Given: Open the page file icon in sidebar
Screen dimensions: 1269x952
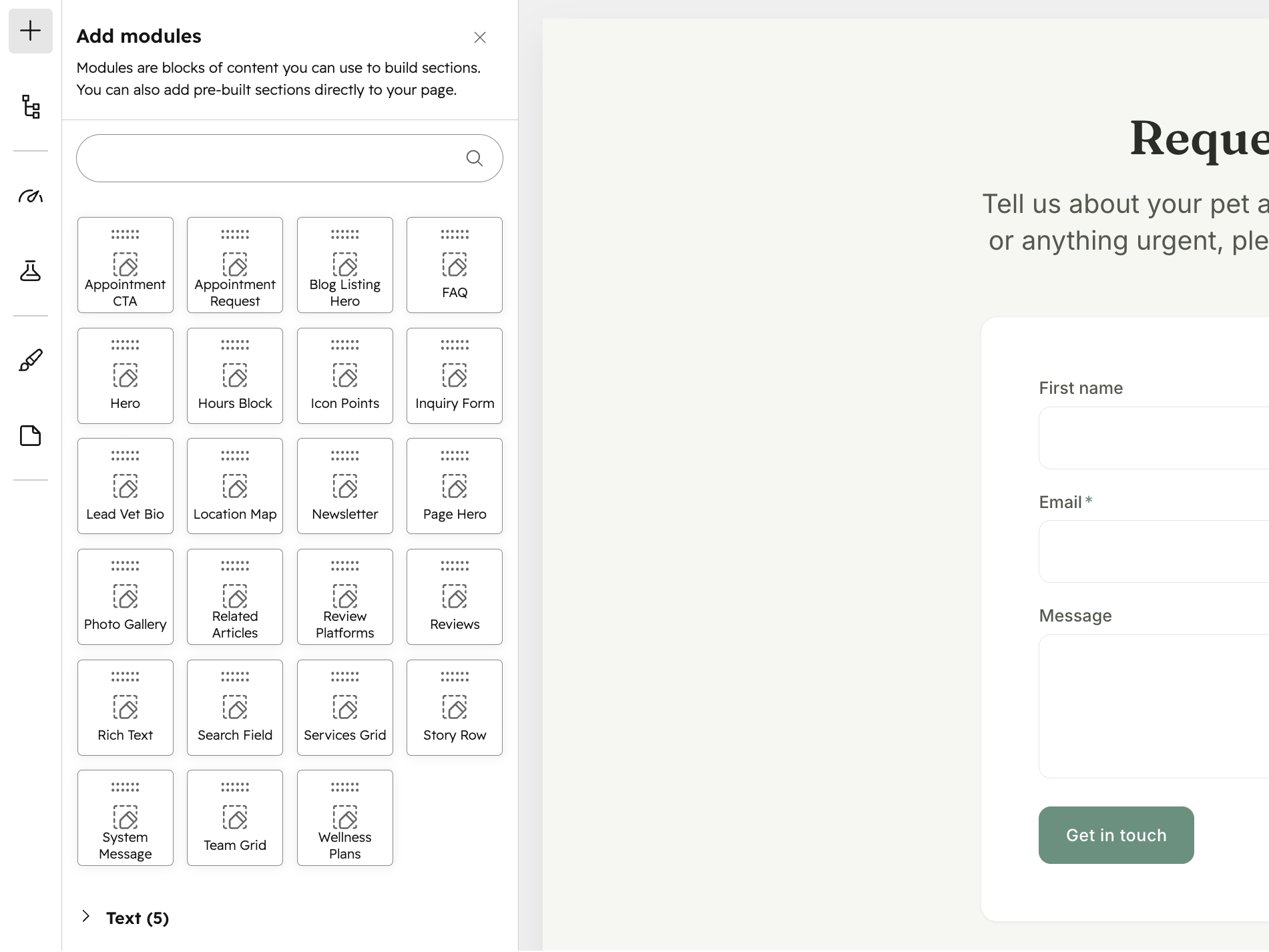Looking at the screenshot, I should (x=31, y=435).
